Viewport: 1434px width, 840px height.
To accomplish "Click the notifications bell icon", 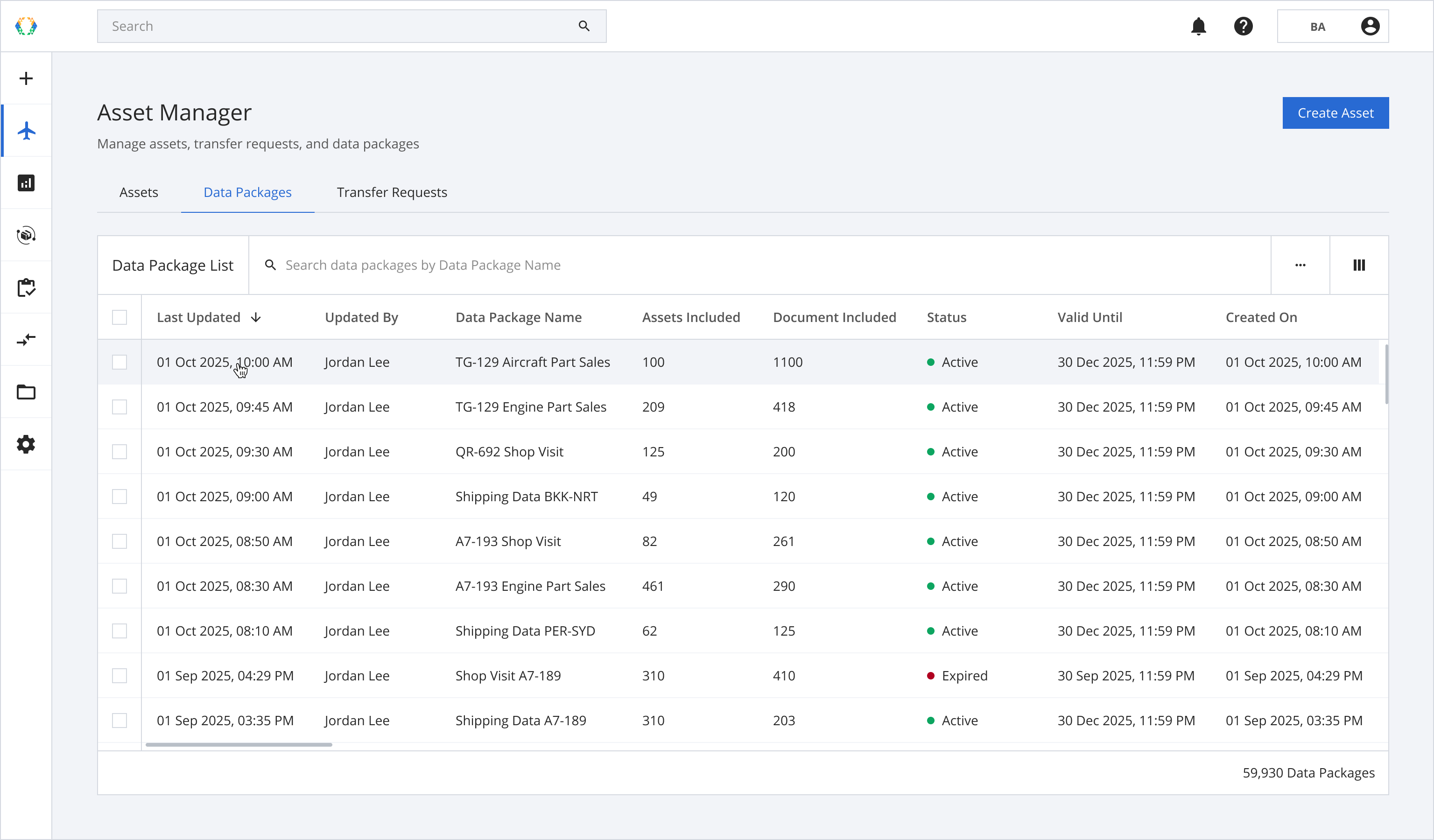I will [x=1198, y=26].
